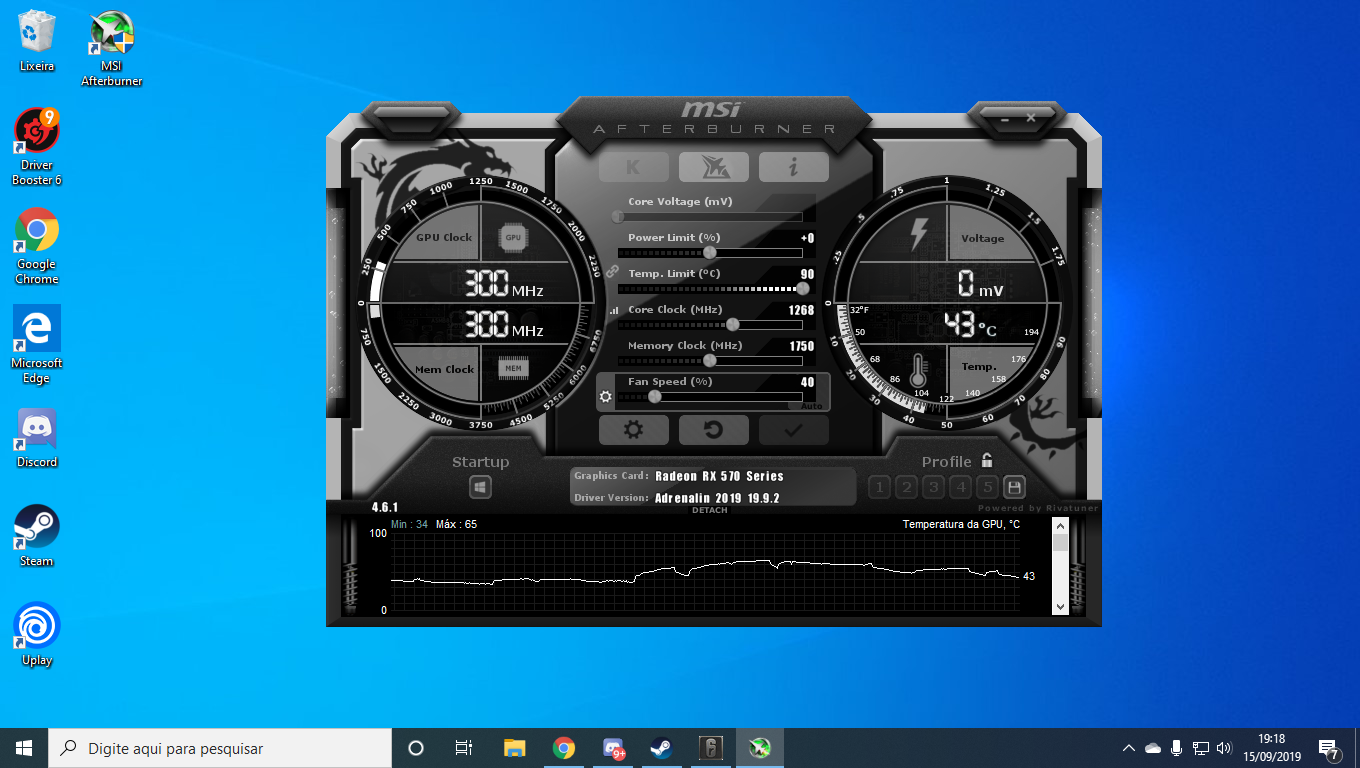Click the Radeon RX 570 Series text

point(719,476)
